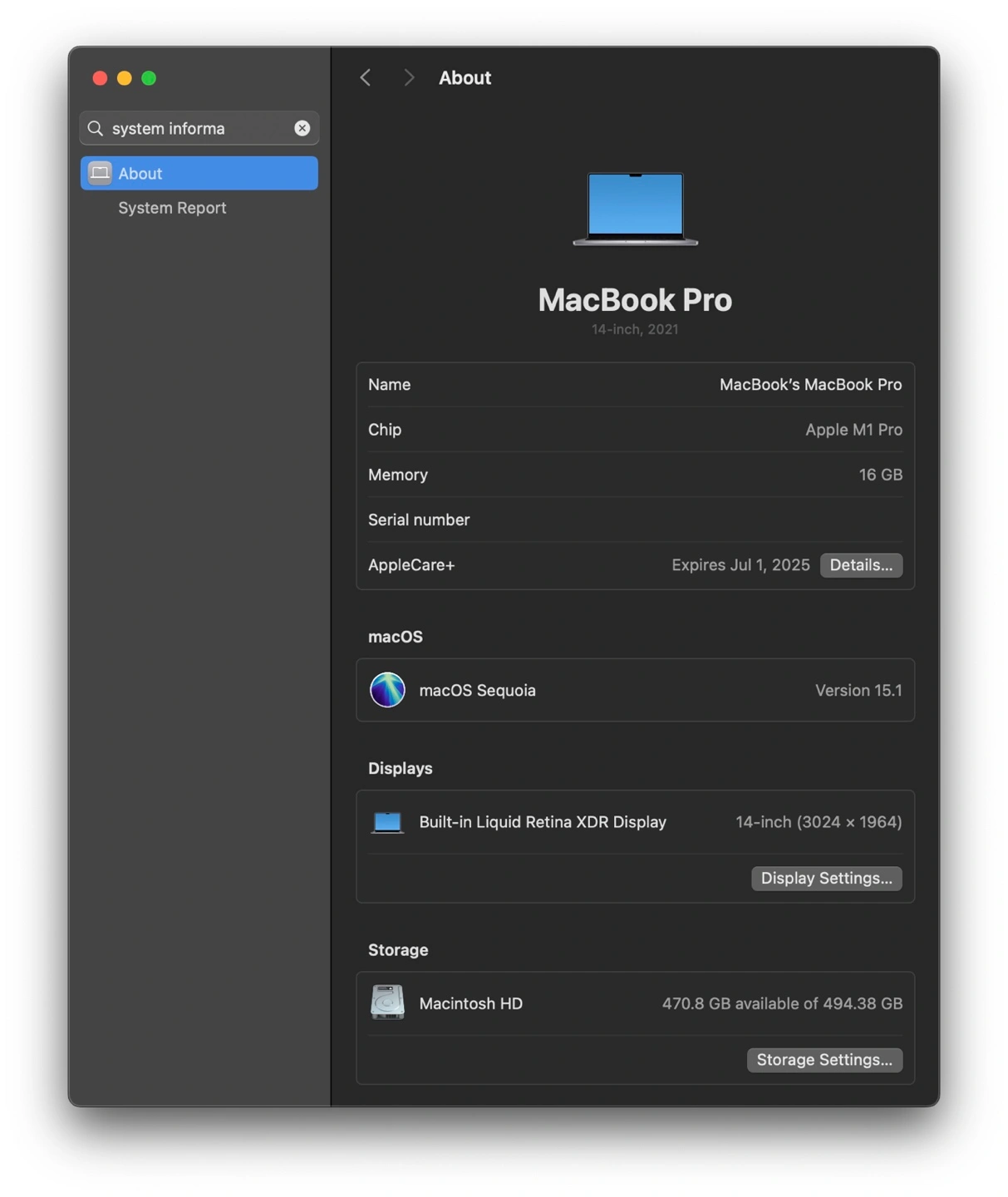Screen dimensions: 1008x1197
Task: Click the Name row label
Action: coord(389,385)
